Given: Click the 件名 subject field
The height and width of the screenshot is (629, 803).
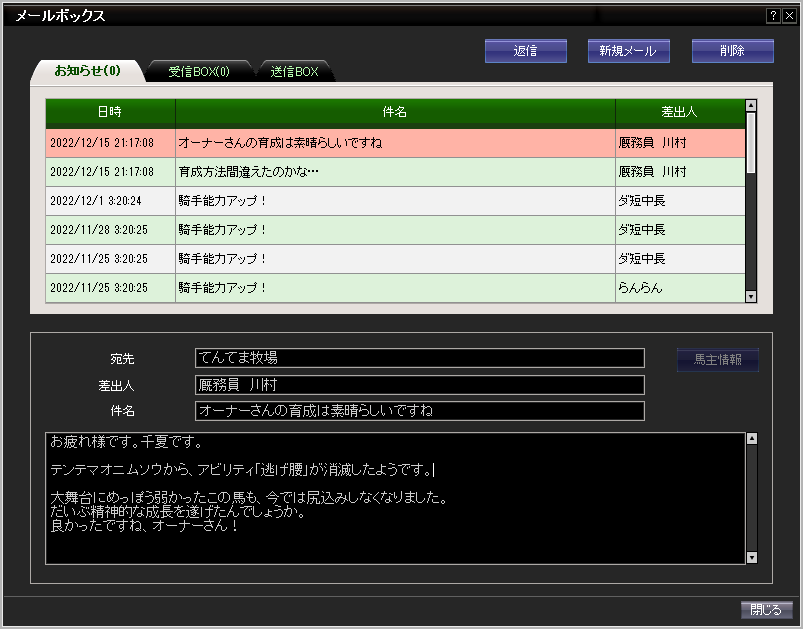Looking at the screenshot, I should click(419, 411).
